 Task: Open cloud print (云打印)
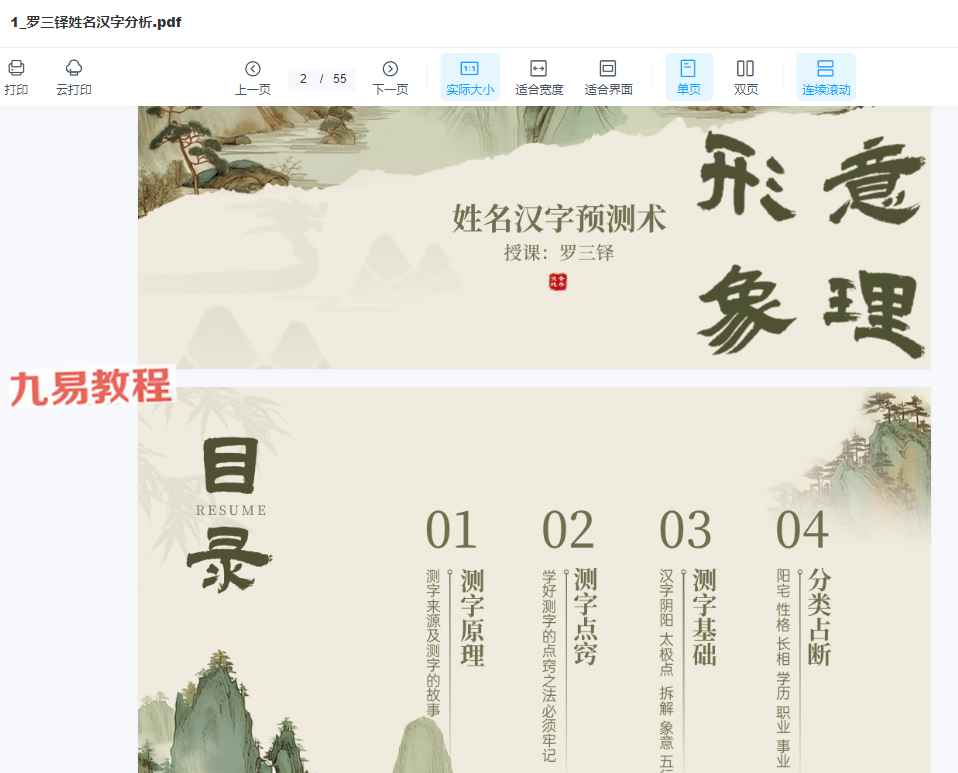[x=74, y=68]
